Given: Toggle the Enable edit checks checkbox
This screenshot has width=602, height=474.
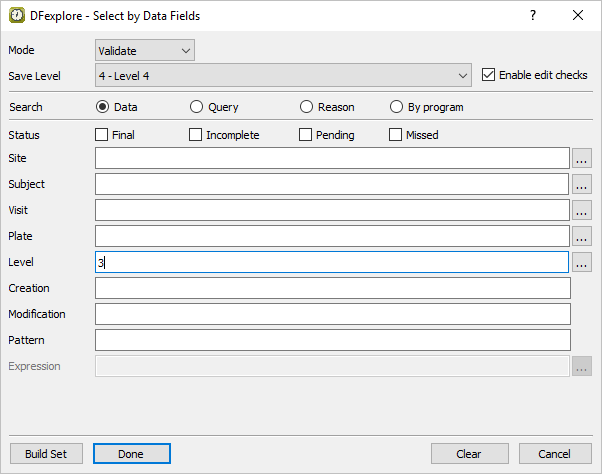Looking at the screenshot, I should tap(489, 75).
